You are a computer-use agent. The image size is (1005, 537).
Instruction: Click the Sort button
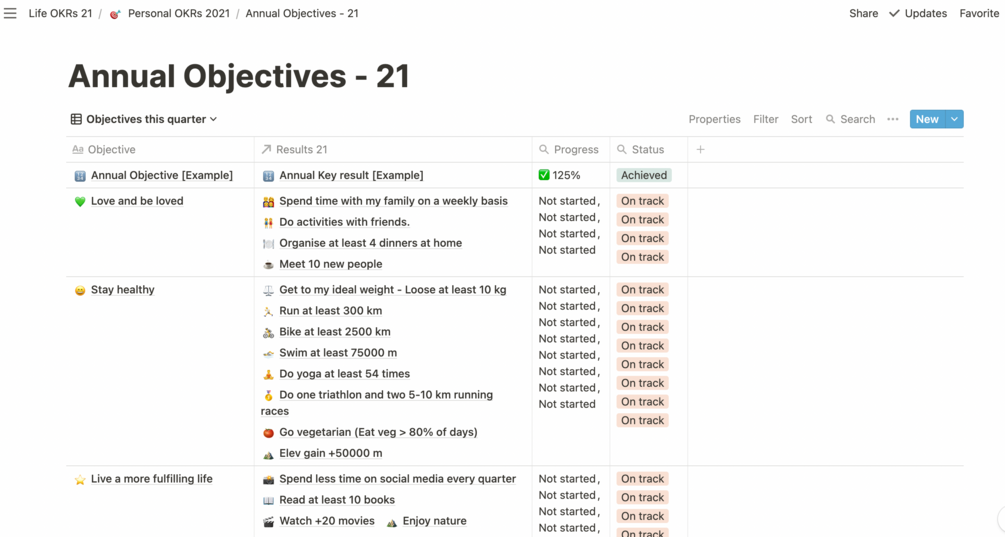point(801,119)
